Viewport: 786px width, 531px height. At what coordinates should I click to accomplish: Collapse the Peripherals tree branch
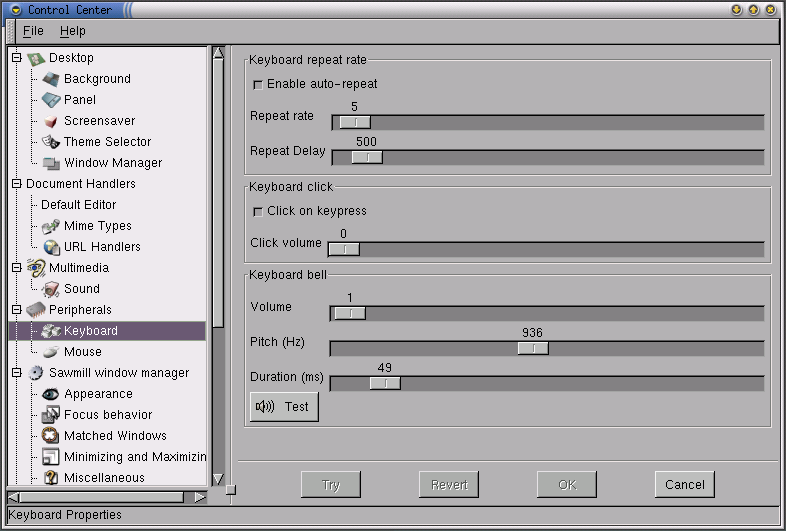(16, 310)
